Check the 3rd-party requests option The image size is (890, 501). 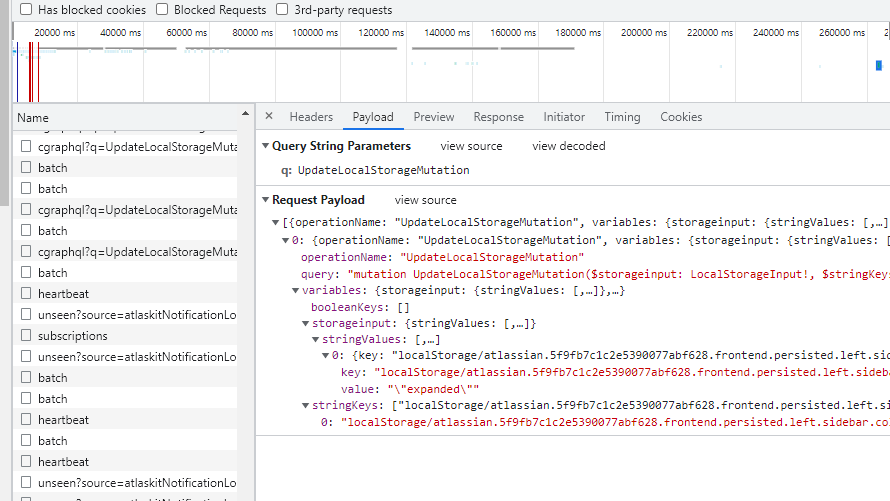coord(282,10)
